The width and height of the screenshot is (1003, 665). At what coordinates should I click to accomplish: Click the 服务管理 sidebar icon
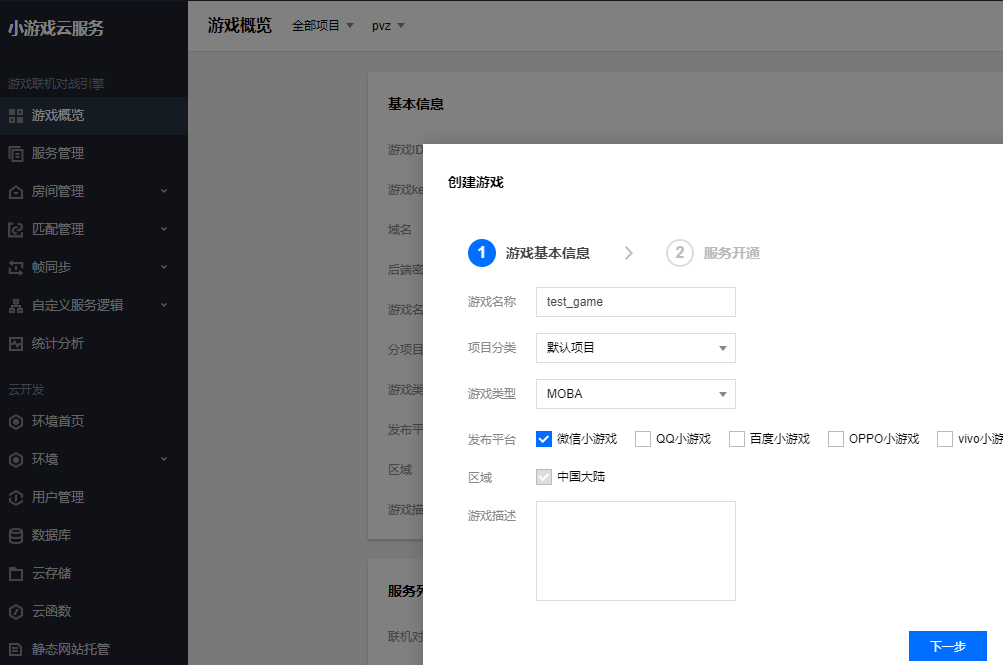(16, 153)
